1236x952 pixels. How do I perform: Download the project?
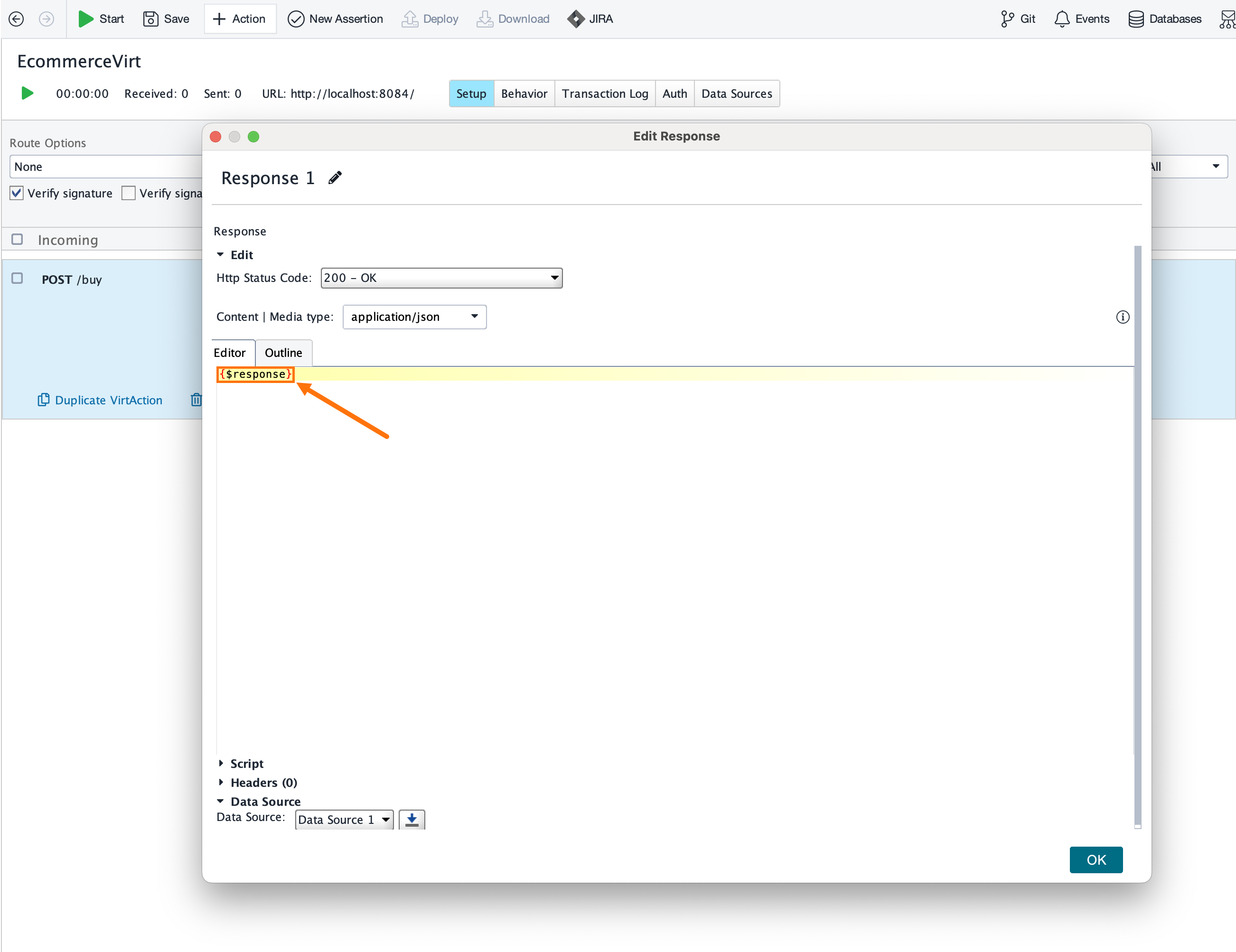513,19
